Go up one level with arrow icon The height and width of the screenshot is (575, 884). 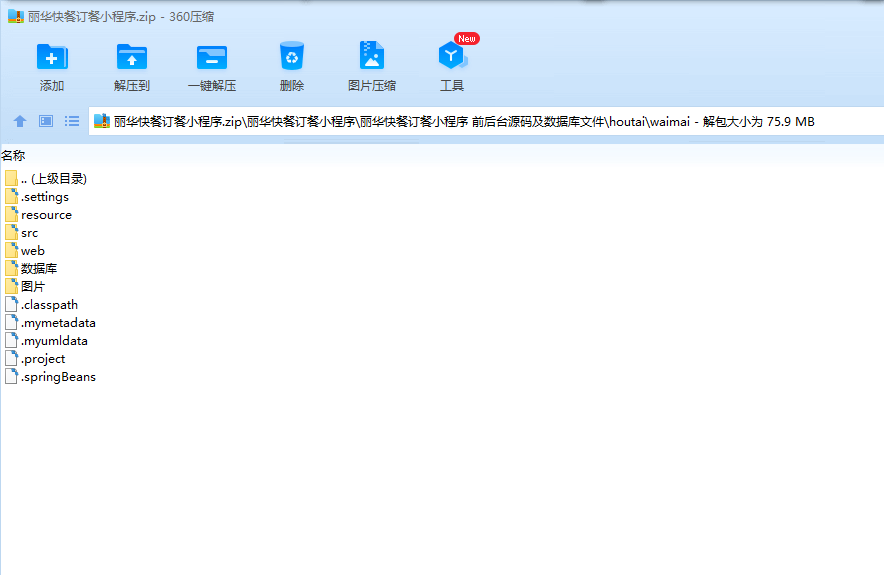pos(20,121)
